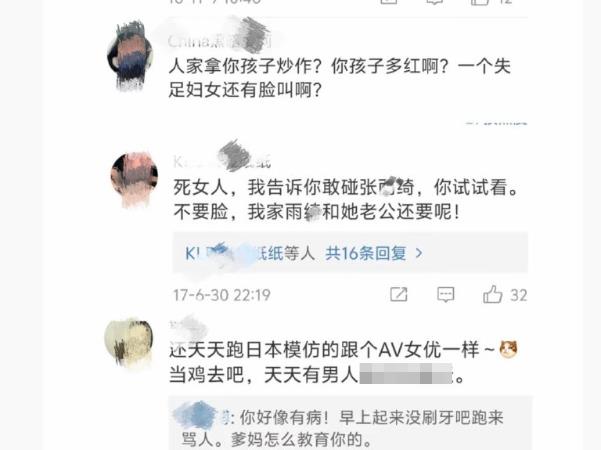Click the partly visible like icon next to count 12

pyautogui.click(x=481, y=2)
